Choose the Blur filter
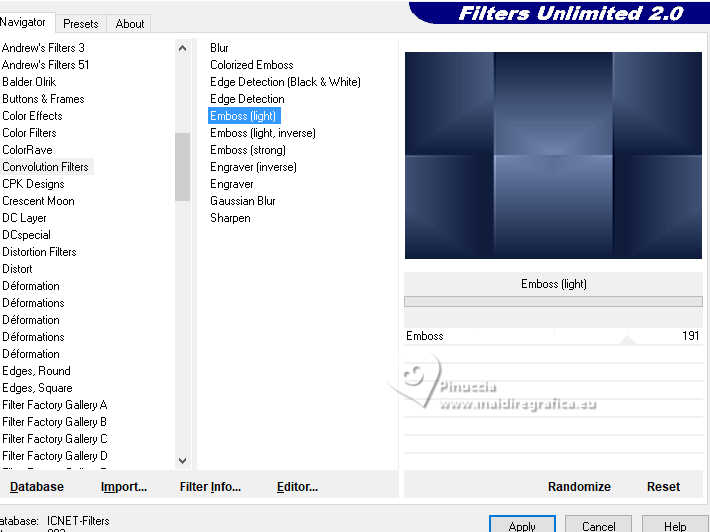Screen dimensions: 710x532 click(x=219, y=48)
